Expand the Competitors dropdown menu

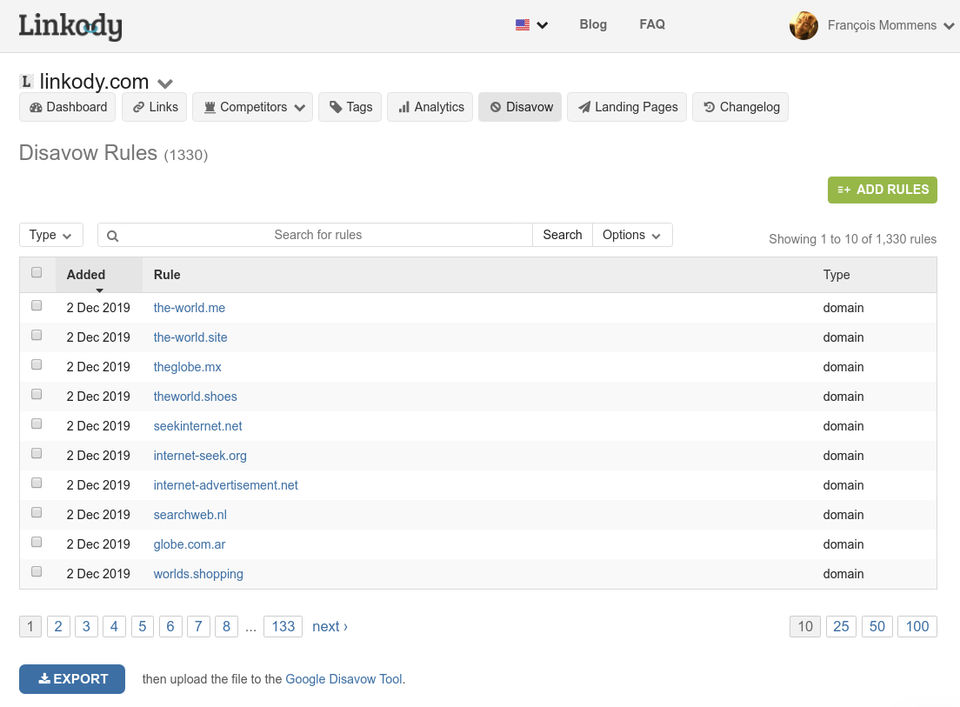tap(253, 107)
